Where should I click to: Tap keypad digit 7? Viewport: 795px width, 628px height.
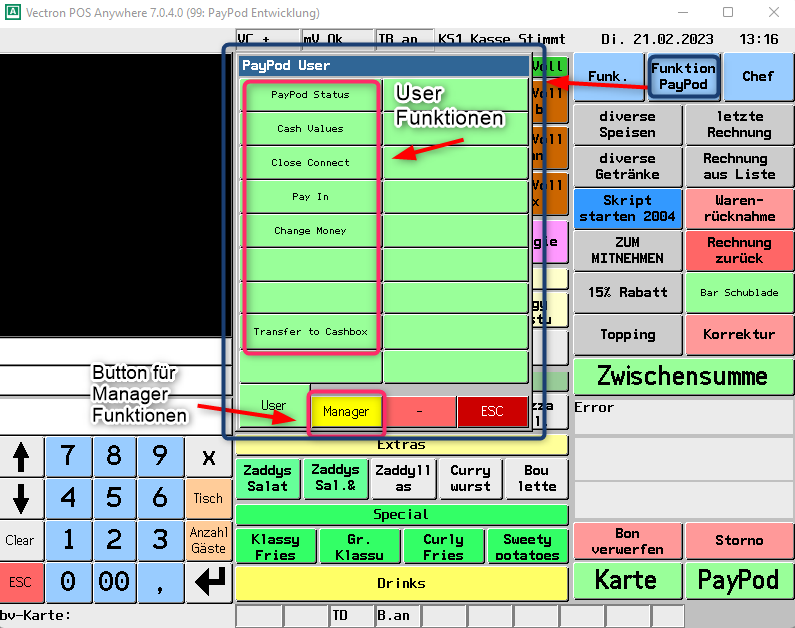tap(68, 457)
